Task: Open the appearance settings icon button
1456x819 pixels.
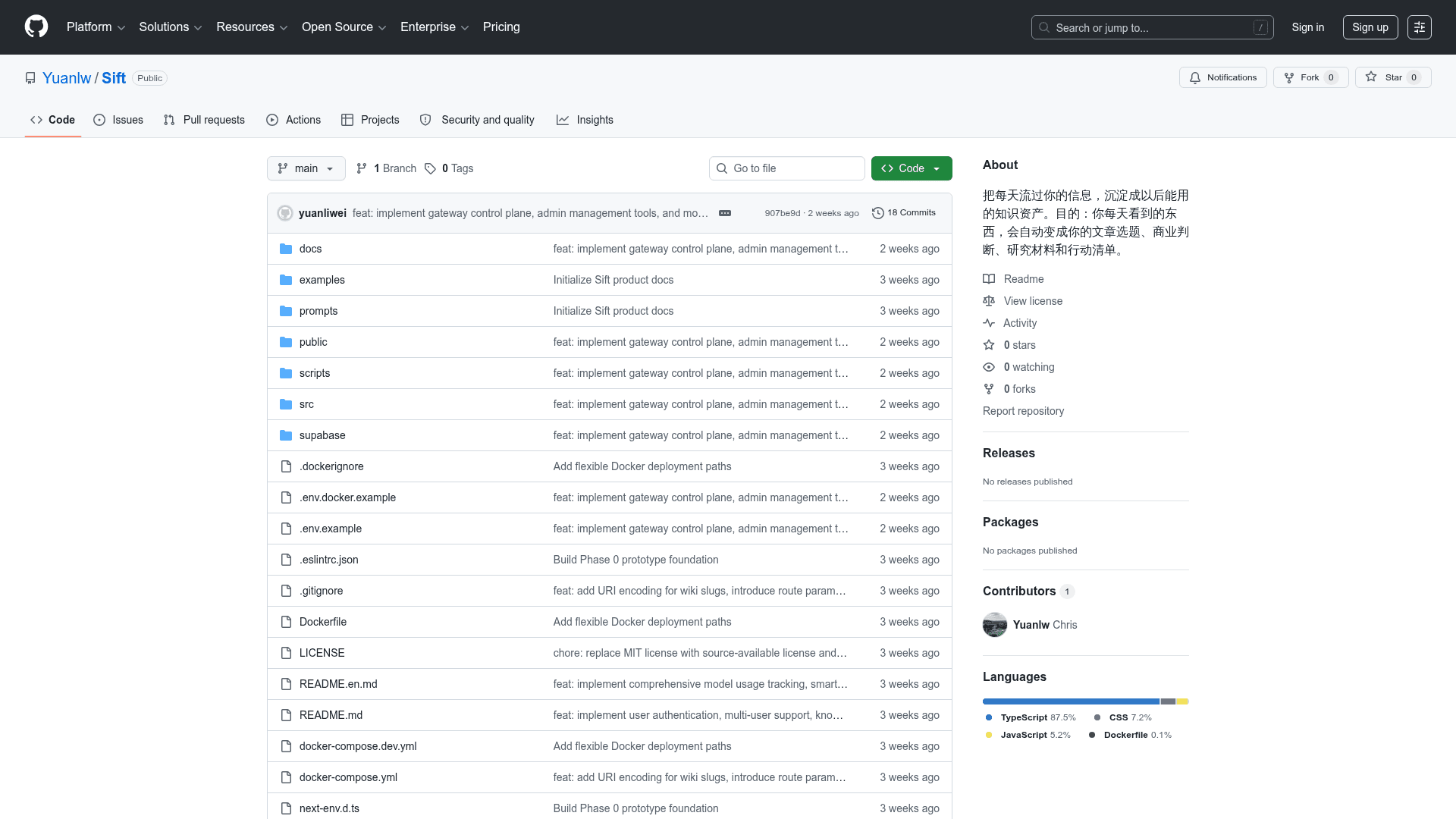Action: 1420,27
